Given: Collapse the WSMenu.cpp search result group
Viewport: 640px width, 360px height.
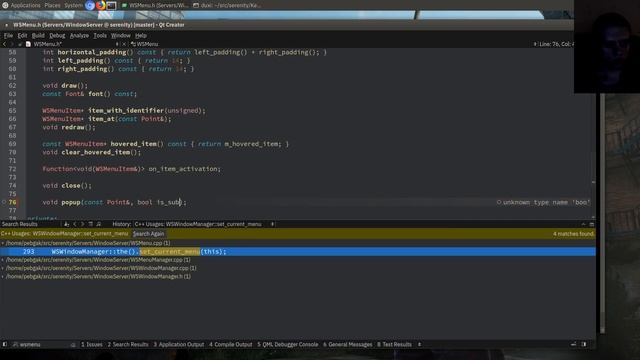Looking at the screenshot, I should (3, 243).
